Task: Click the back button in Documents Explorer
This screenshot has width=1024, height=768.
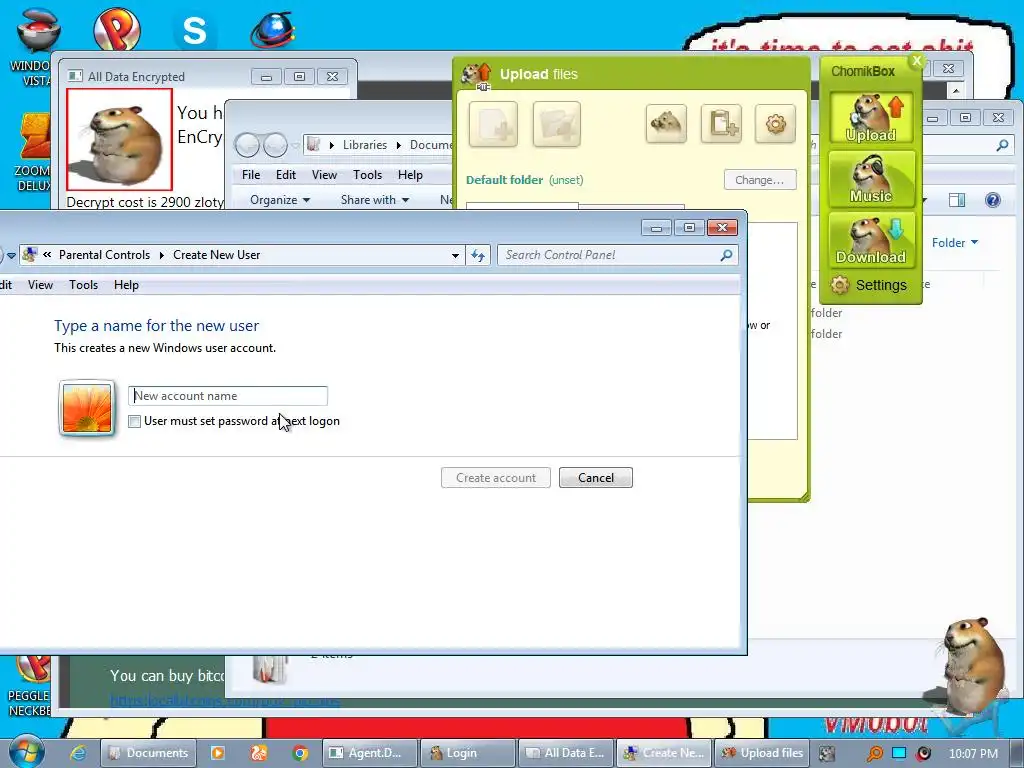Action: pyautogui.click(x=247, y=145)
